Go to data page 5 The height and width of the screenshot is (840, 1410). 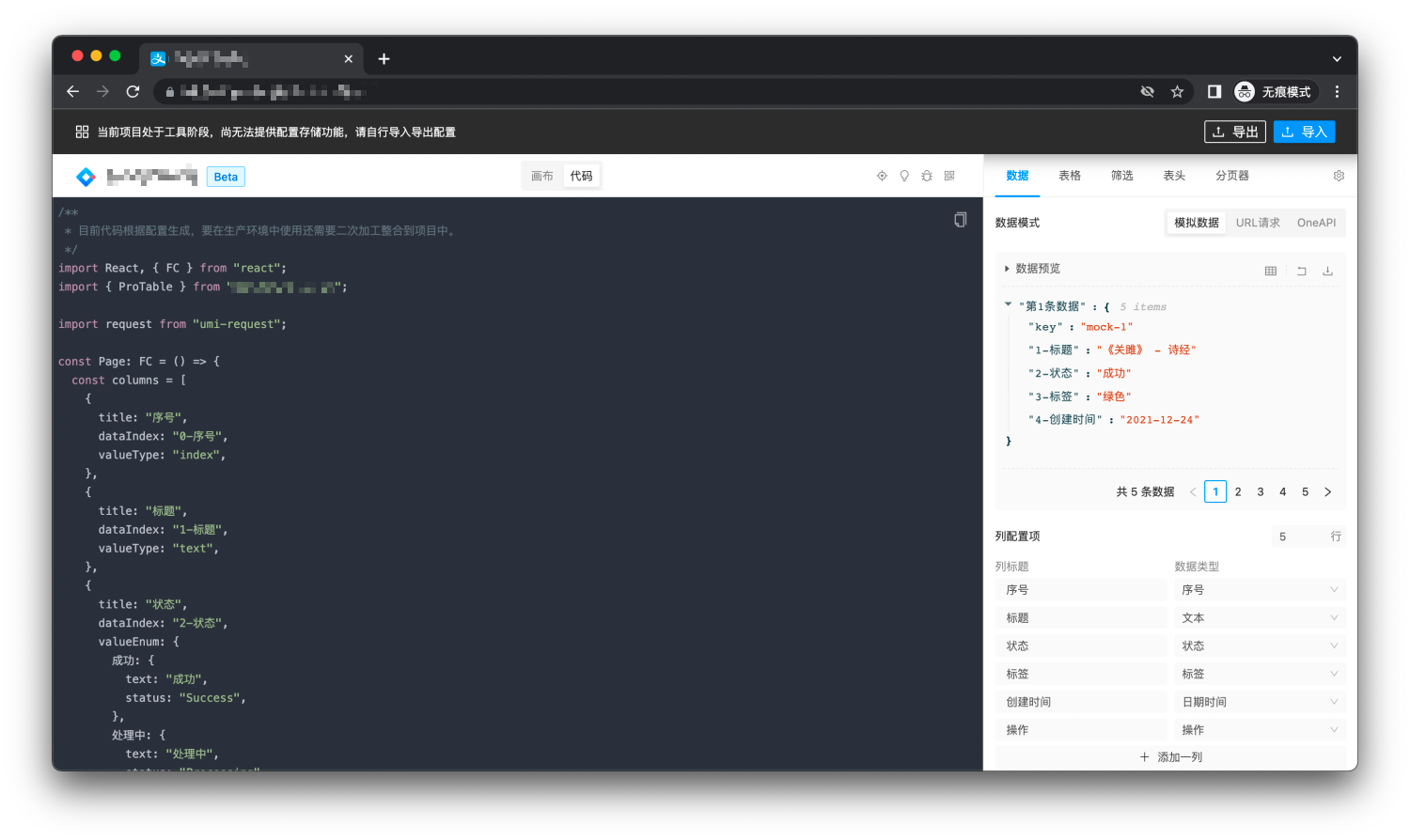click(1305, 491)
